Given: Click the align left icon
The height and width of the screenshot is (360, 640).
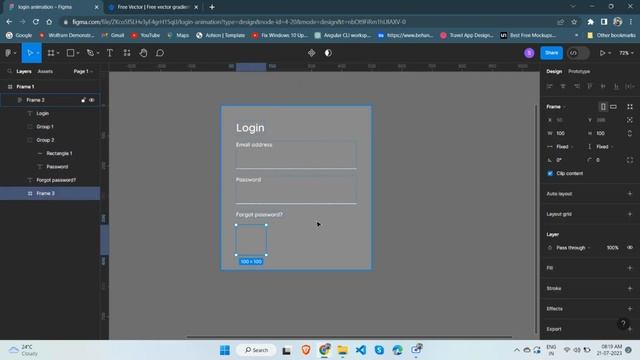Looking at the screenshot, I should [549, 86].
